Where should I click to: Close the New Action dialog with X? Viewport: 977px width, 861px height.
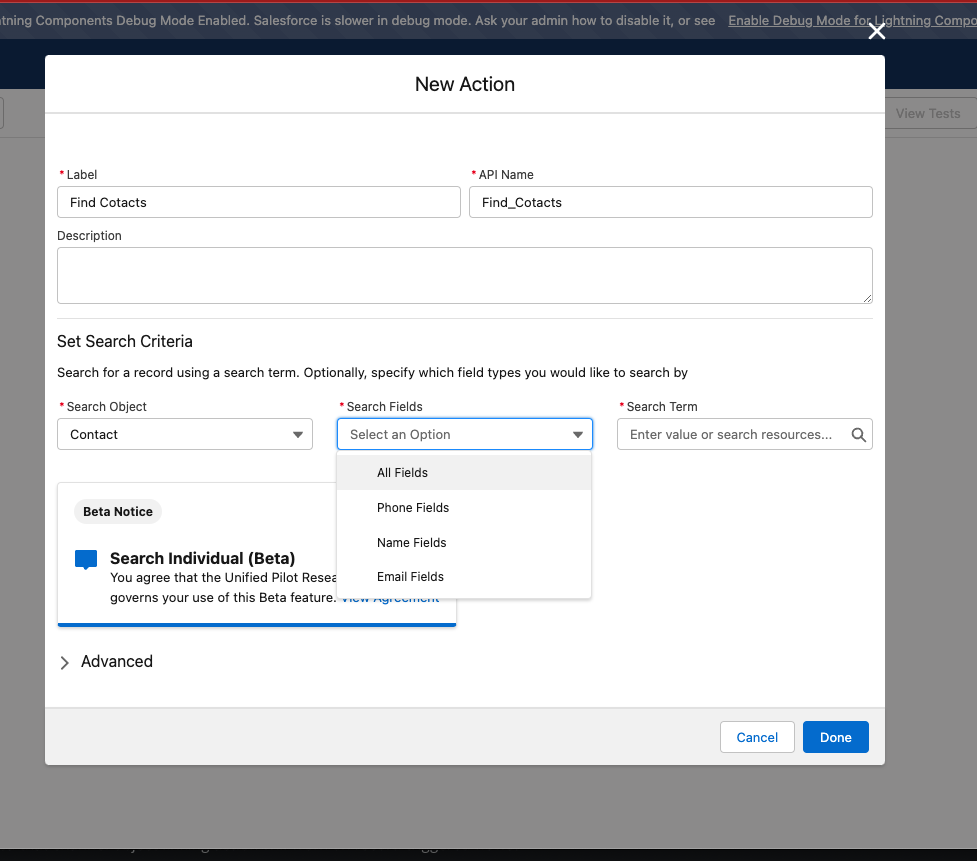click(876, 31)
